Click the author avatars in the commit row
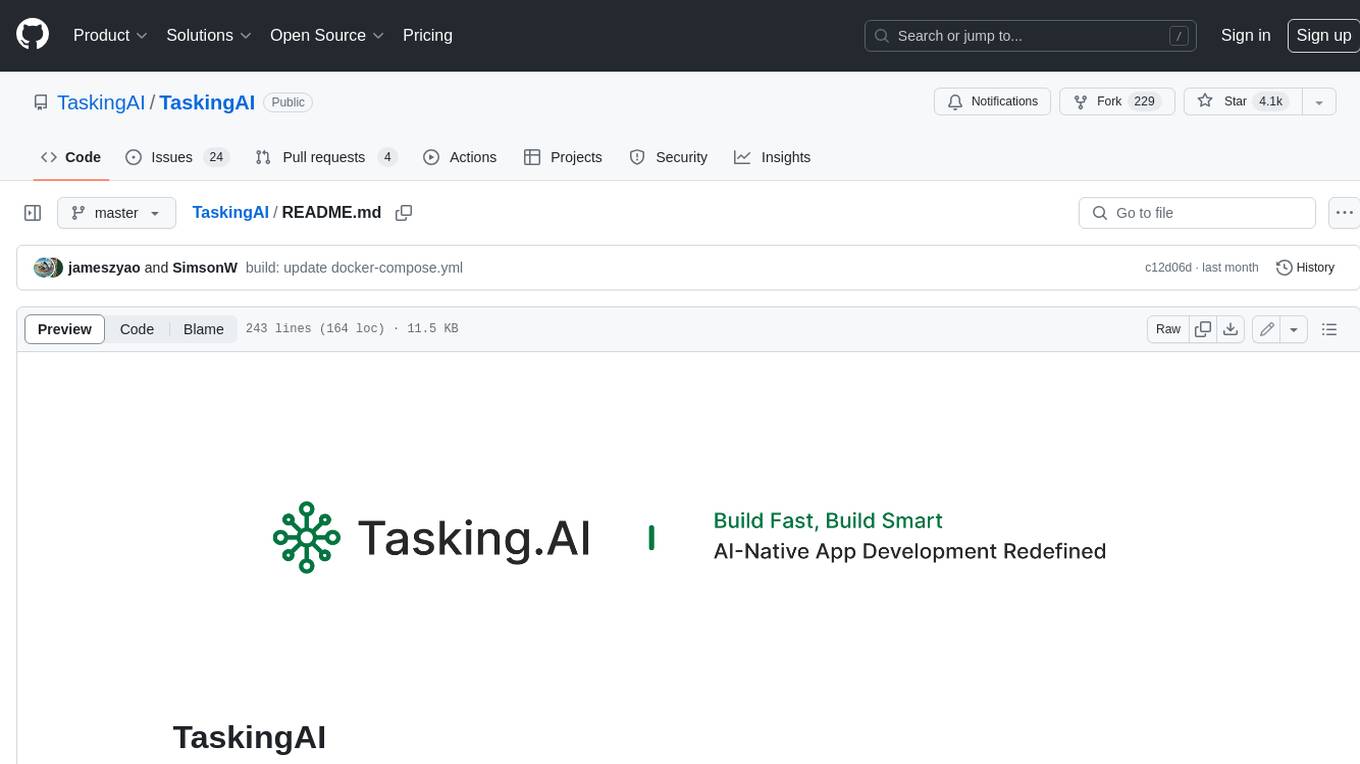 48,267
